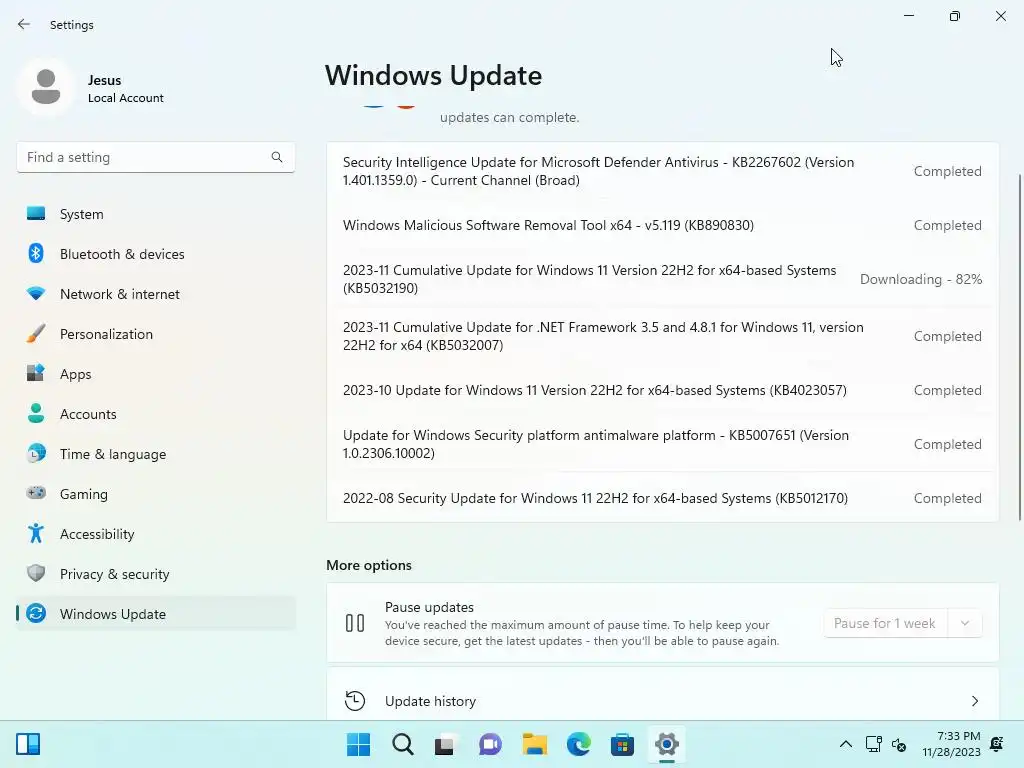Show hidden system tray icons
1024x768 pixels.
[x=845, y=744]
